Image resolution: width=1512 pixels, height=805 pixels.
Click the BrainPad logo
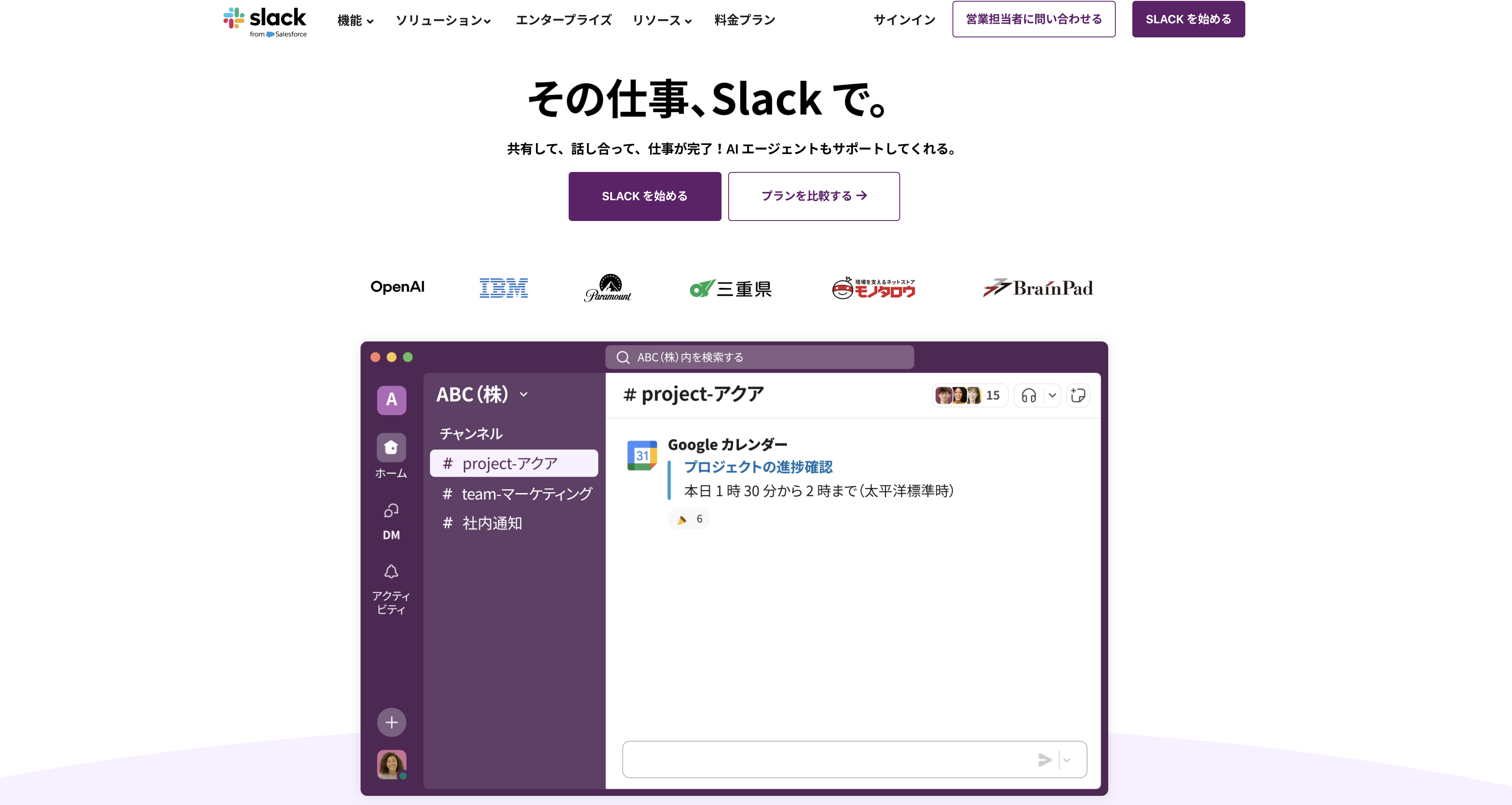tap(1038, 287)
